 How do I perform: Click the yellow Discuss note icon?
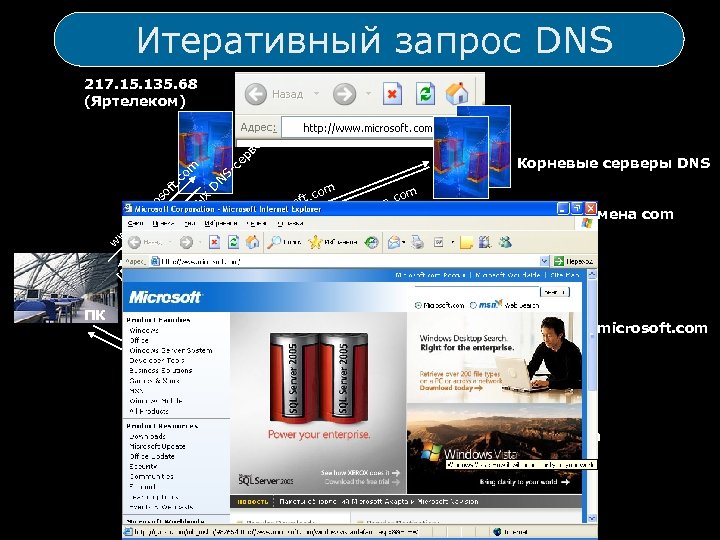click(467, 242)
